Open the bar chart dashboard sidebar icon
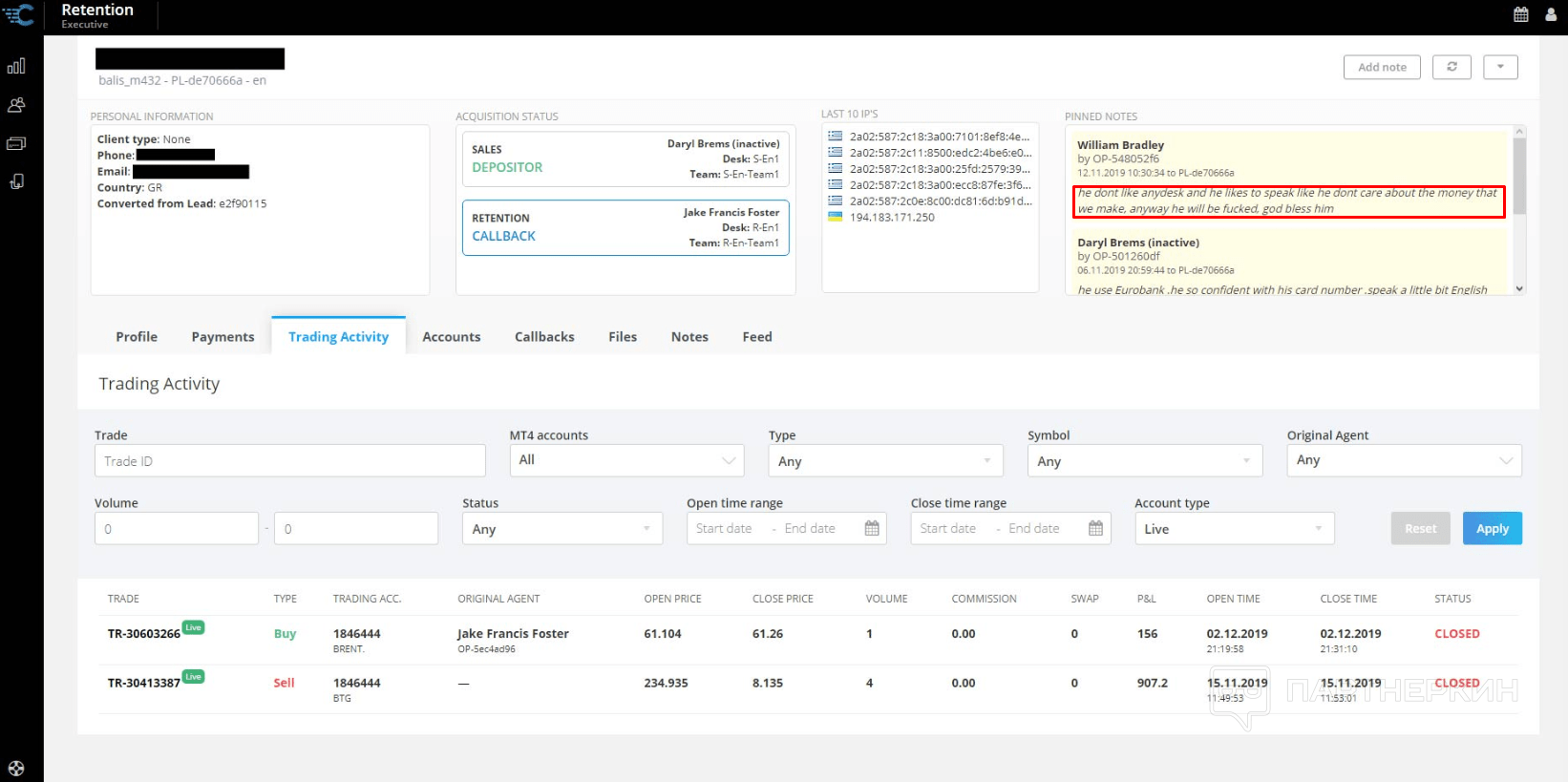 click(16, 66)
